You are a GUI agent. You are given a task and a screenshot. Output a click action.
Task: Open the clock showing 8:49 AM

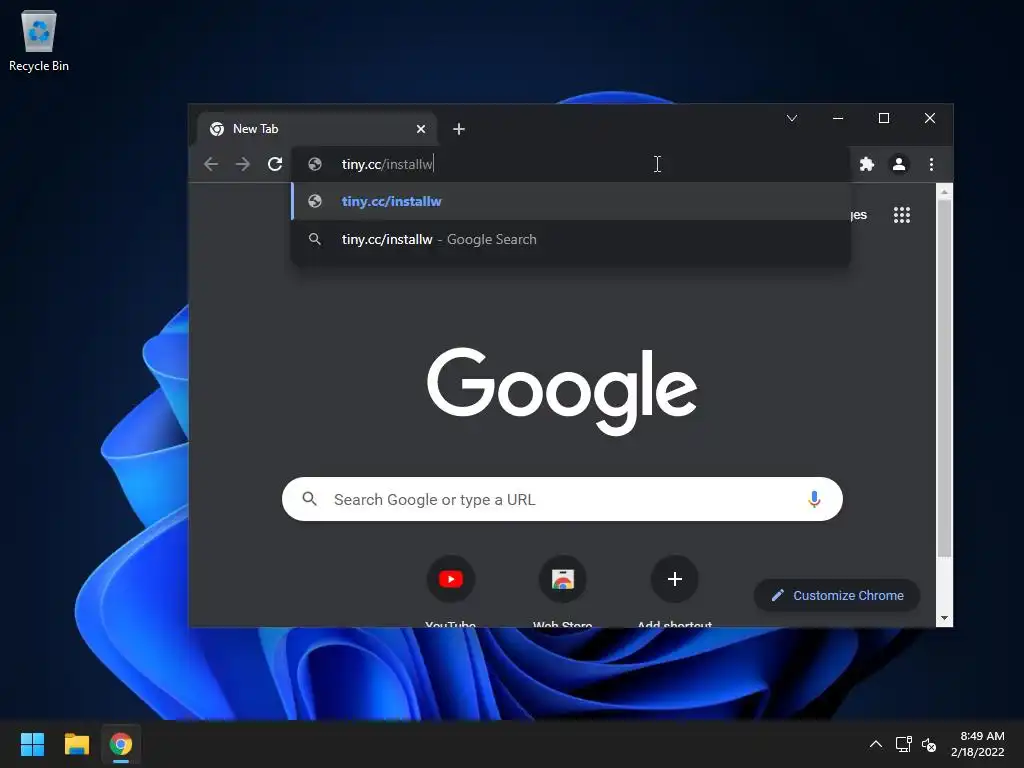pyautogui.click(x=978, y=744)
